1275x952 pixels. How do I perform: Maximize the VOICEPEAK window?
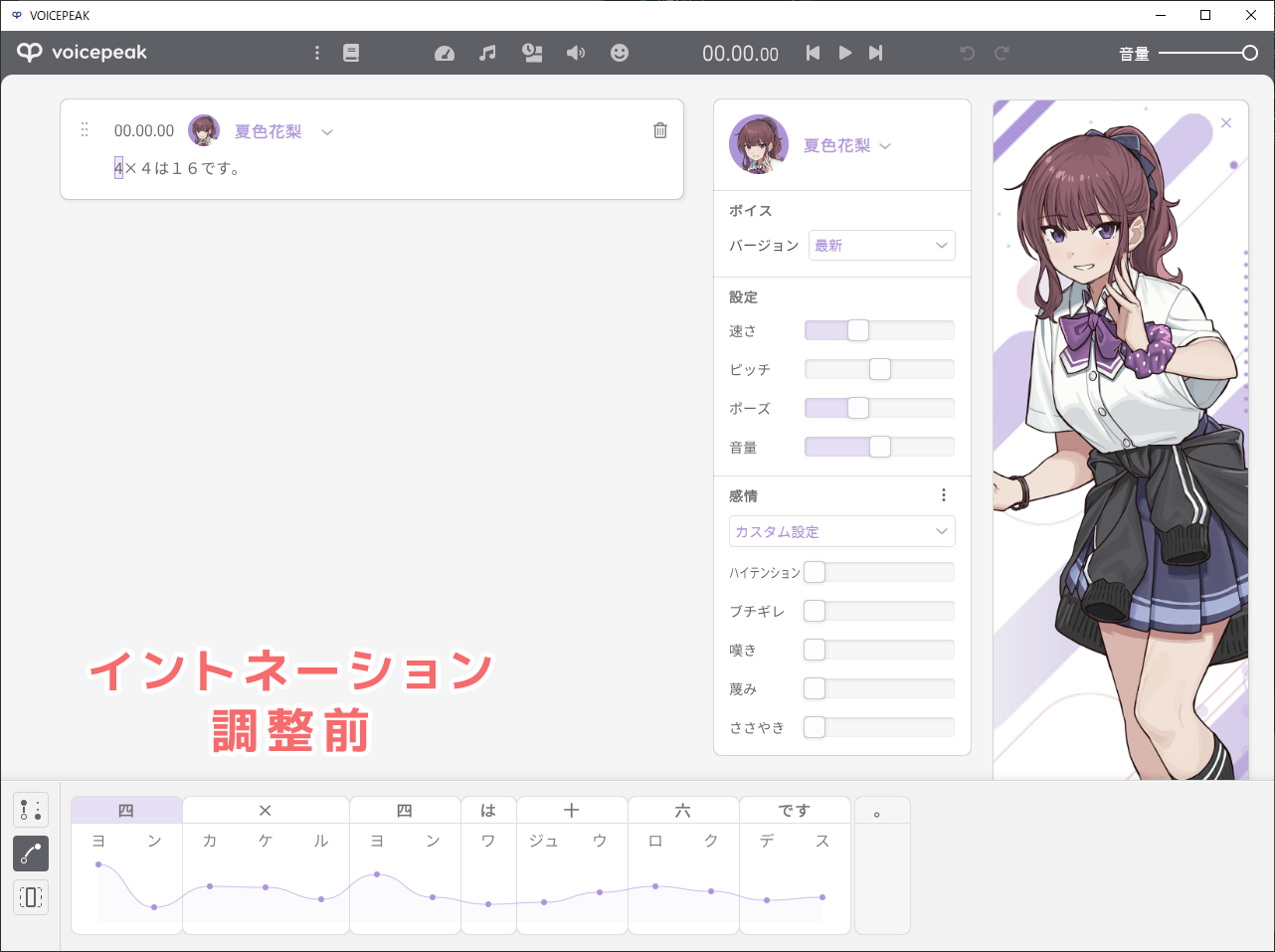1205,15
